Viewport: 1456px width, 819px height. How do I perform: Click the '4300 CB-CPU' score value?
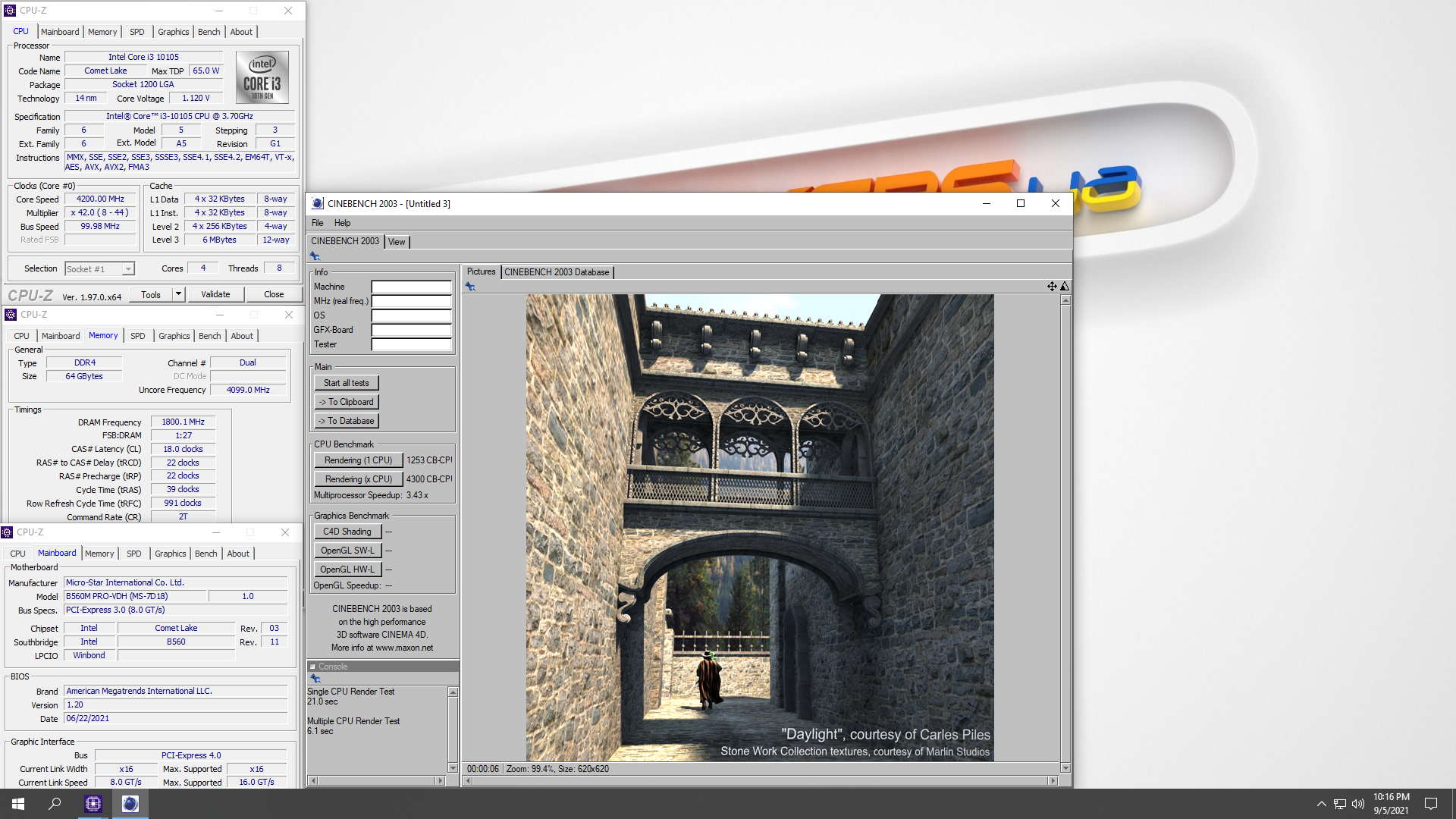click(429, 479)
